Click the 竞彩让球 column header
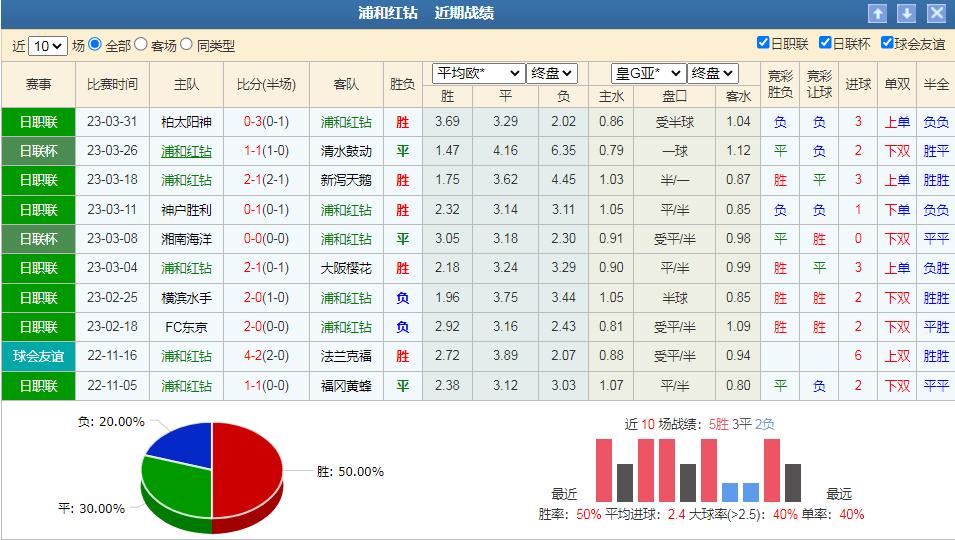The image size is (955, 540). (819, 85)
